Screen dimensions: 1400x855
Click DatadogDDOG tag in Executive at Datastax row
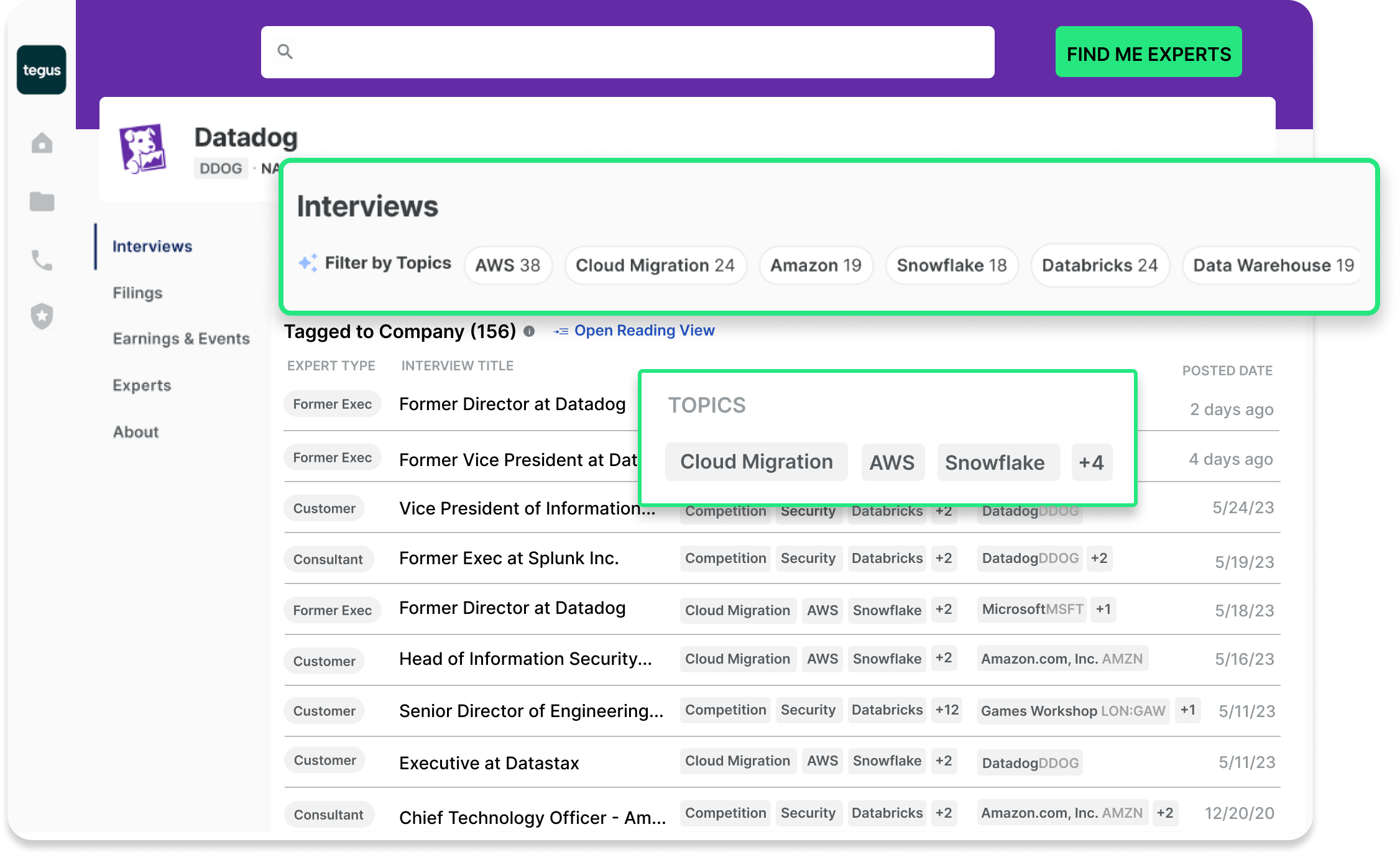(1030, 763)
